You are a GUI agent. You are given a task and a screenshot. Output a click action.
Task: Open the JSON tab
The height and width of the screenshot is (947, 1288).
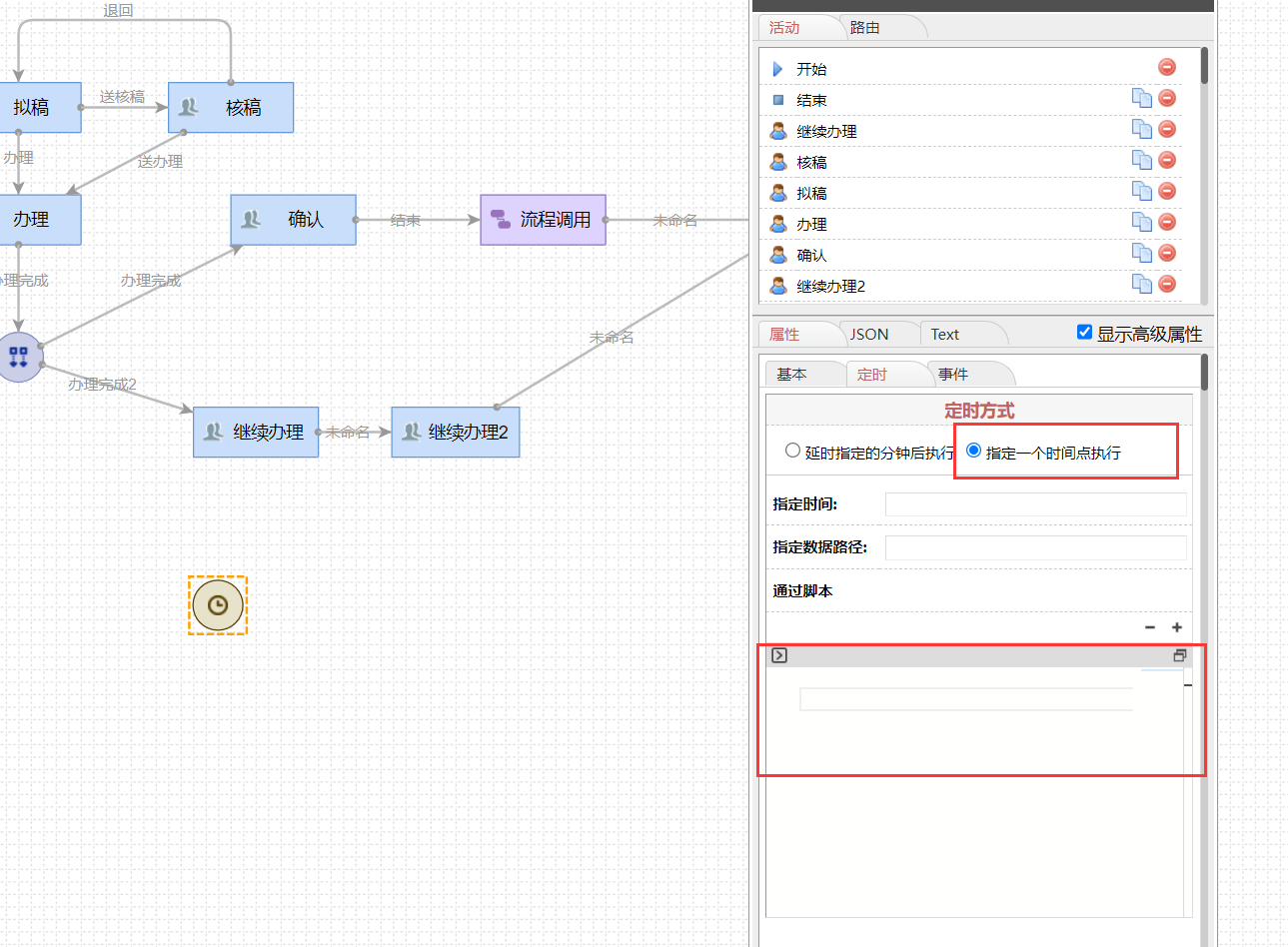pyautogui.click(x=869, y=335)
